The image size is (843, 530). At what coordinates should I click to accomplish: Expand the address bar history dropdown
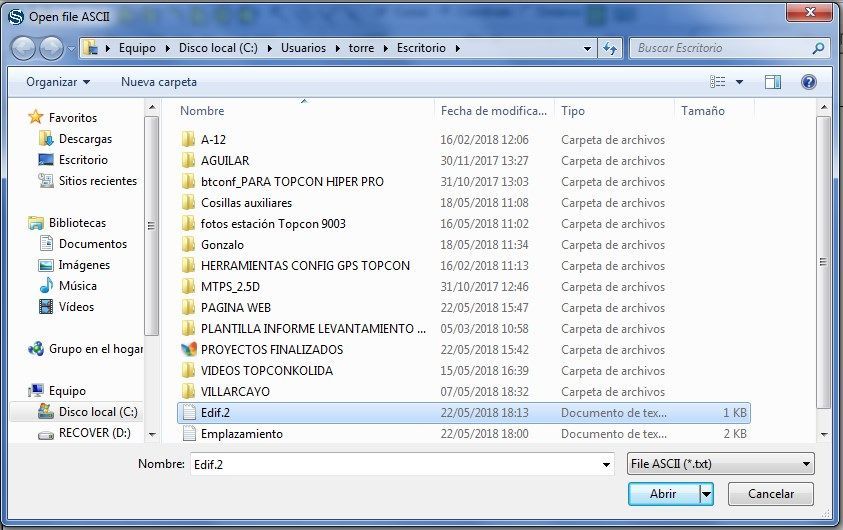(588, 48)
